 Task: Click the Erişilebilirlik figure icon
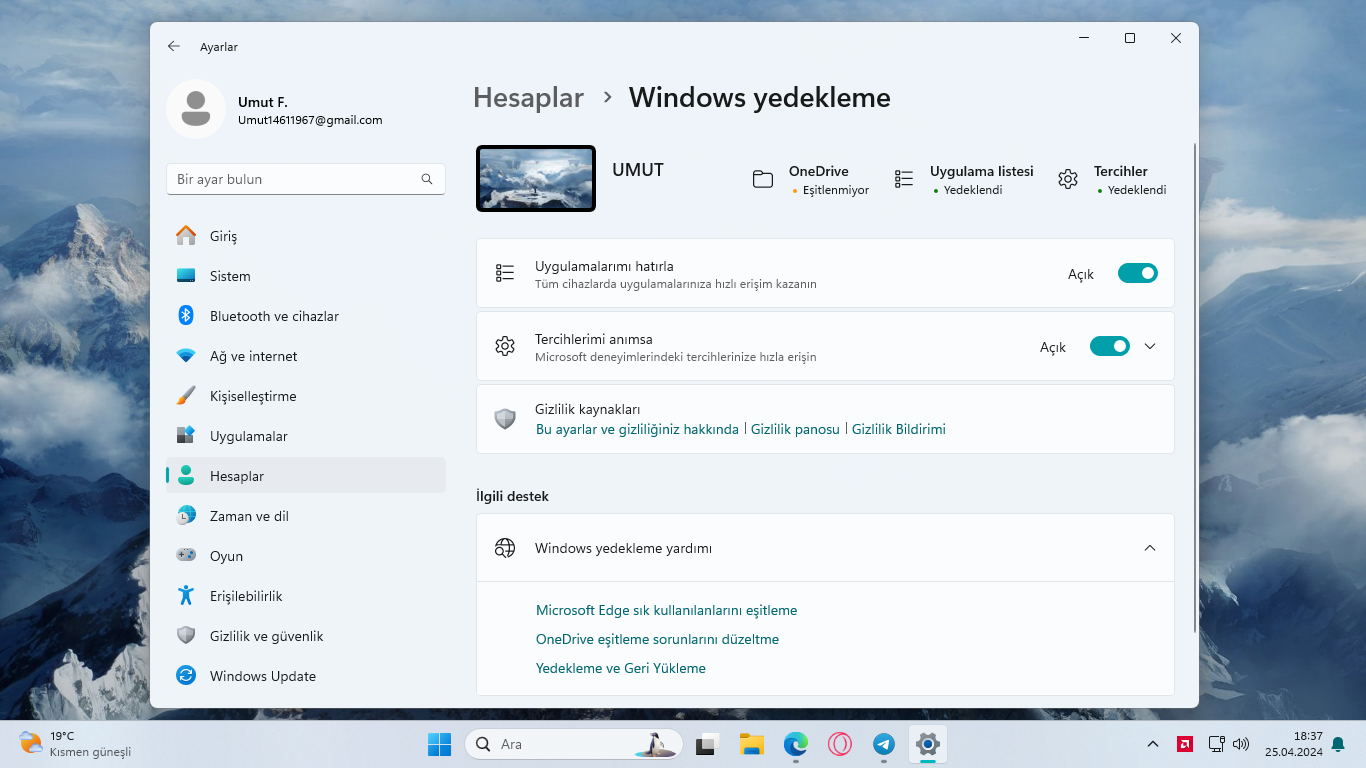tap(186, 596)
